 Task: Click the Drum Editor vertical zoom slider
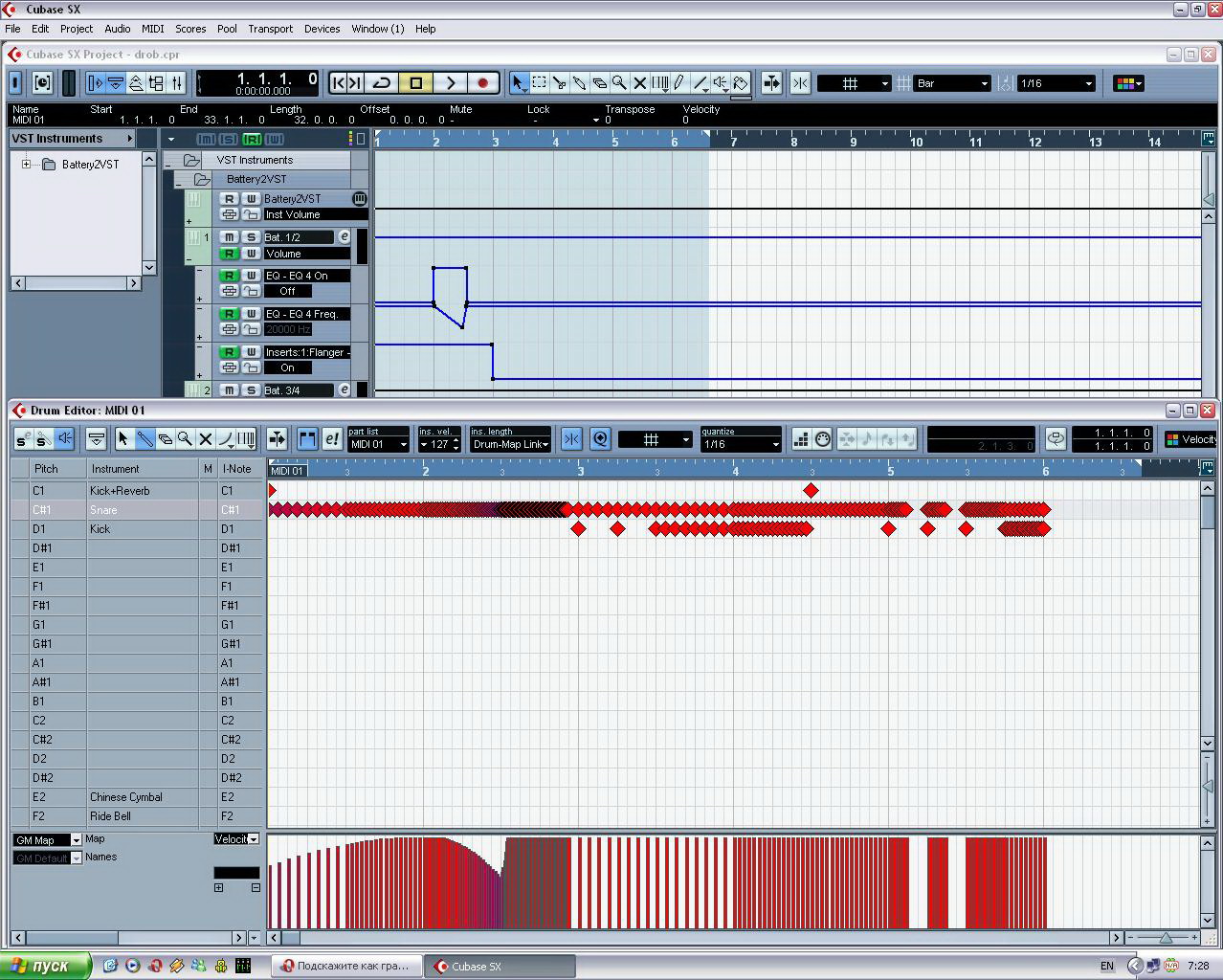[x=1208, y=786]
